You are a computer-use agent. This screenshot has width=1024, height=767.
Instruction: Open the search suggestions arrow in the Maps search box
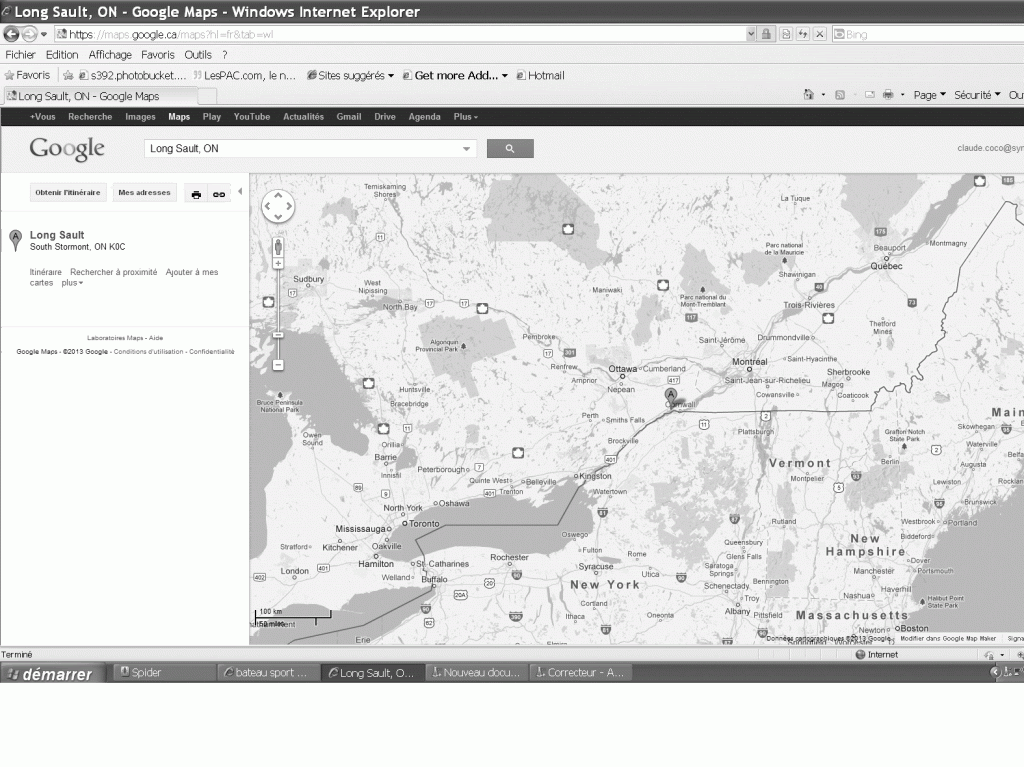[466, 148]
